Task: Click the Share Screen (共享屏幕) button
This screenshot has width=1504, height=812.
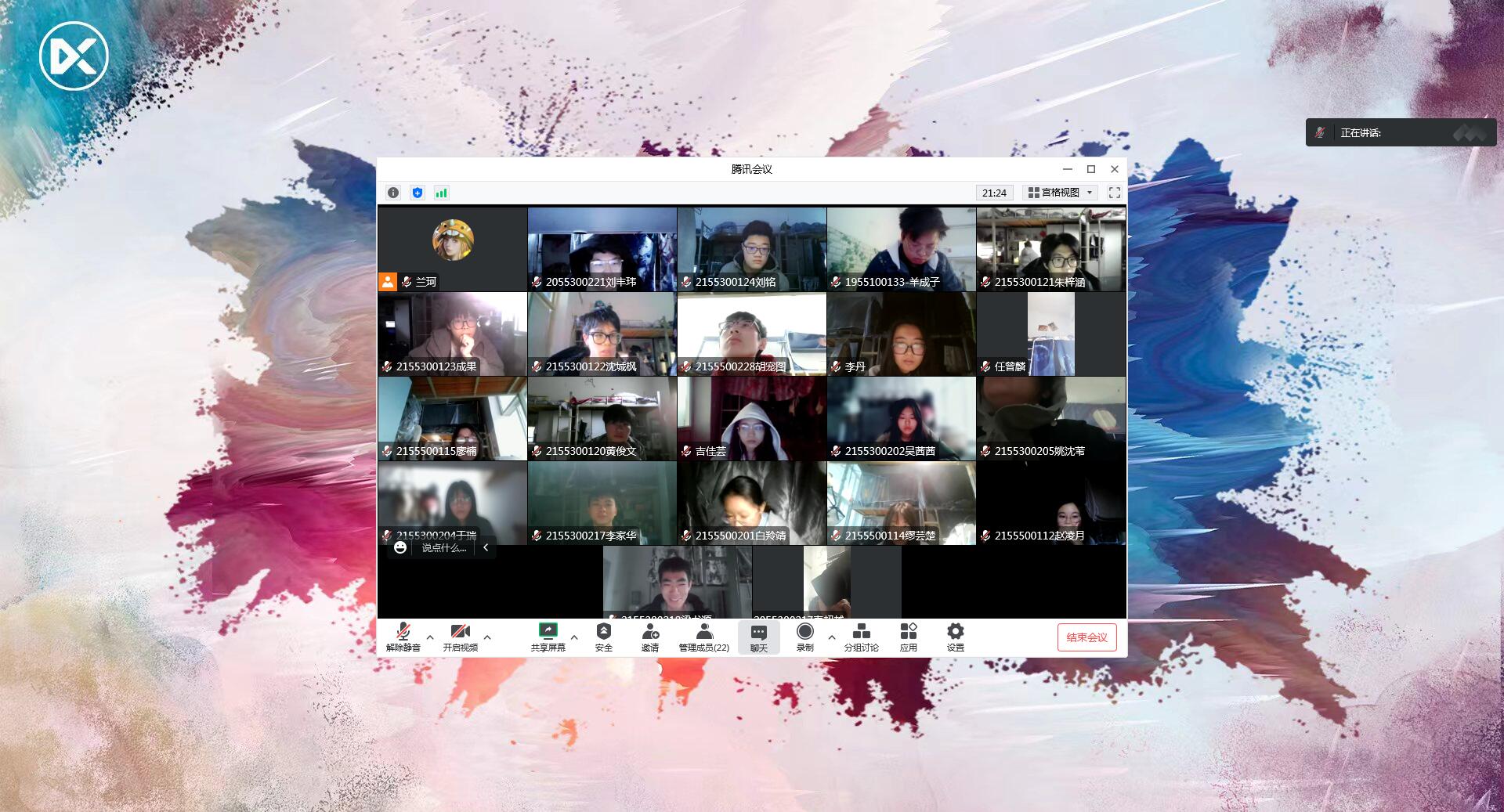Action: (x=548, y=637)
